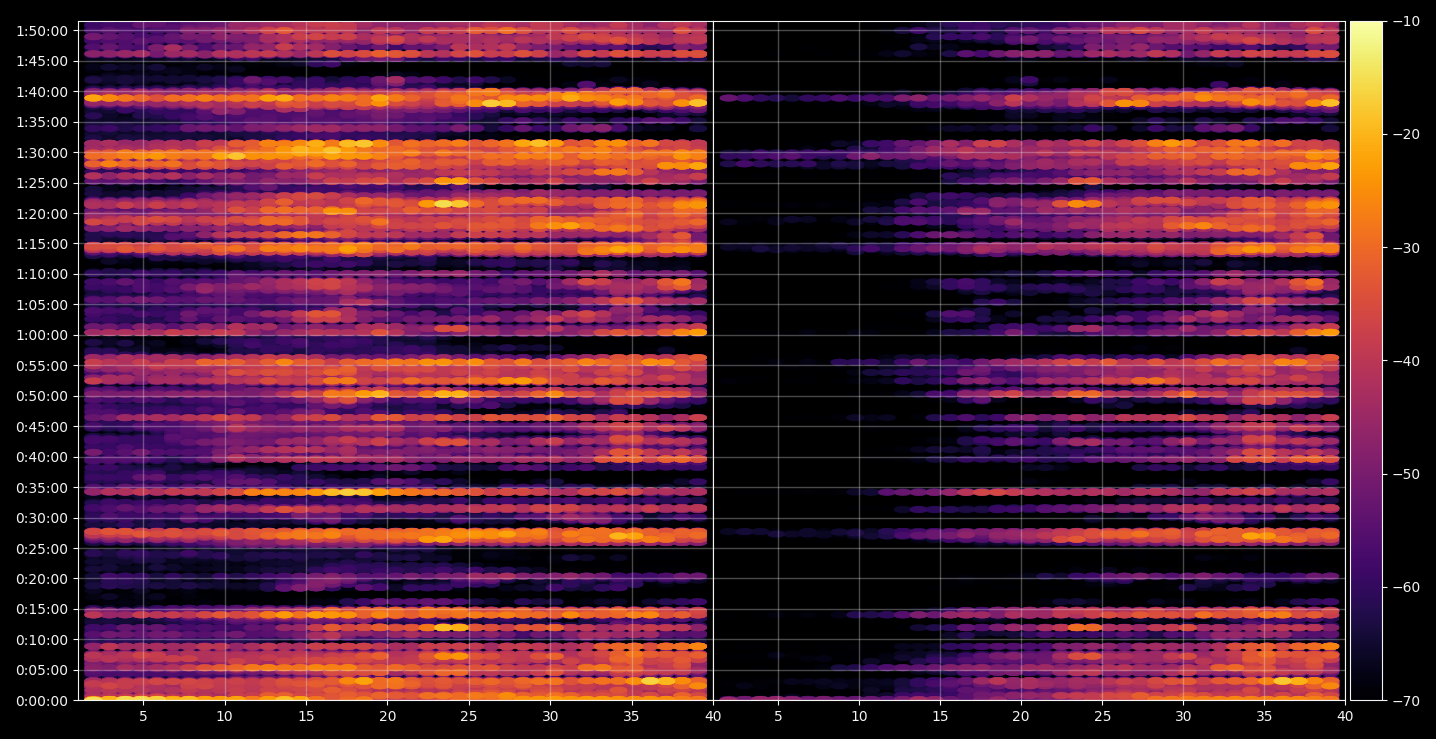Click the 0:35:00 y-axis tick label
The image size is (1436, 739).
[42, 488]
